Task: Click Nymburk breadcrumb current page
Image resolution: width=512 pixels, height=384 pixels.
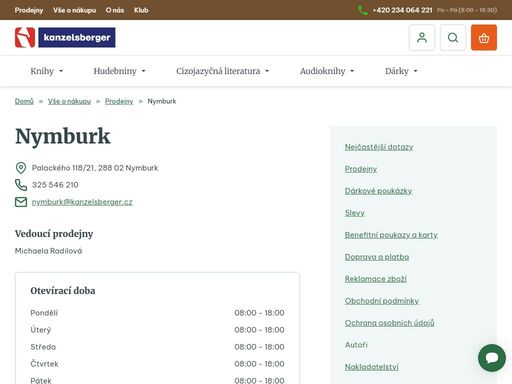Action: pos(162,101)
